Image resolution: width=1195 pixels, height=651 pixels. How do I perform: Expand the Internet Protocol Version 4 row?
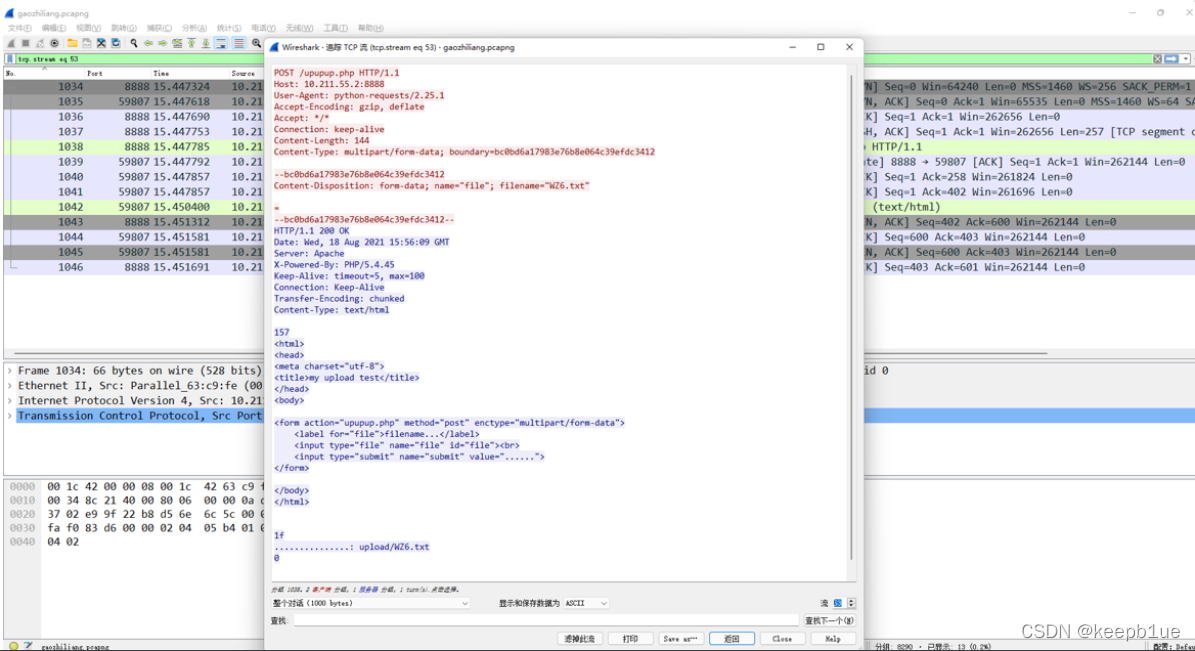click(x=10, y=401)
